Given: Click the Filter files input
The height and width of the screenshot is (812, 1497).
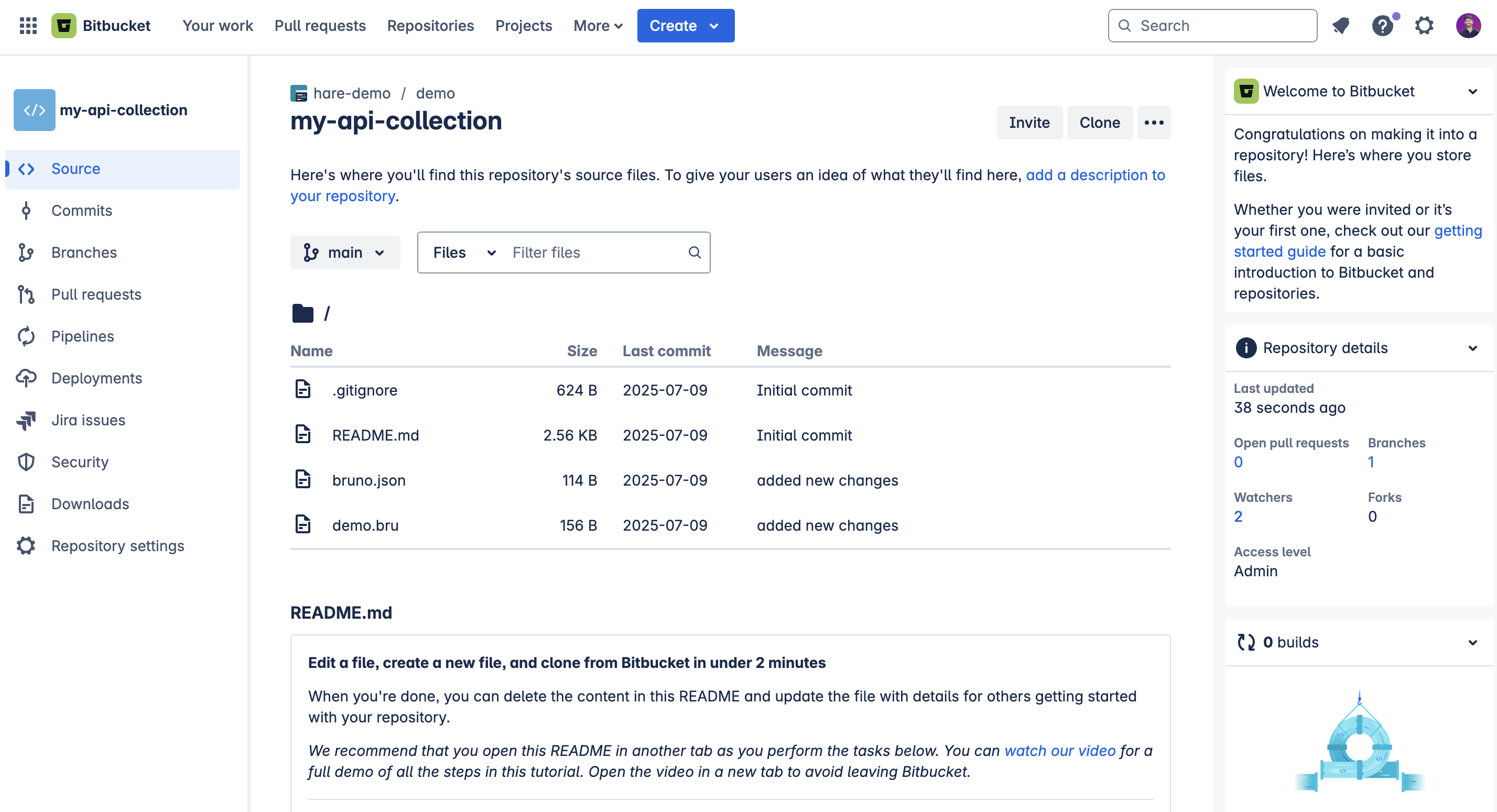Looking at the screenshot, I should (594, 253).
